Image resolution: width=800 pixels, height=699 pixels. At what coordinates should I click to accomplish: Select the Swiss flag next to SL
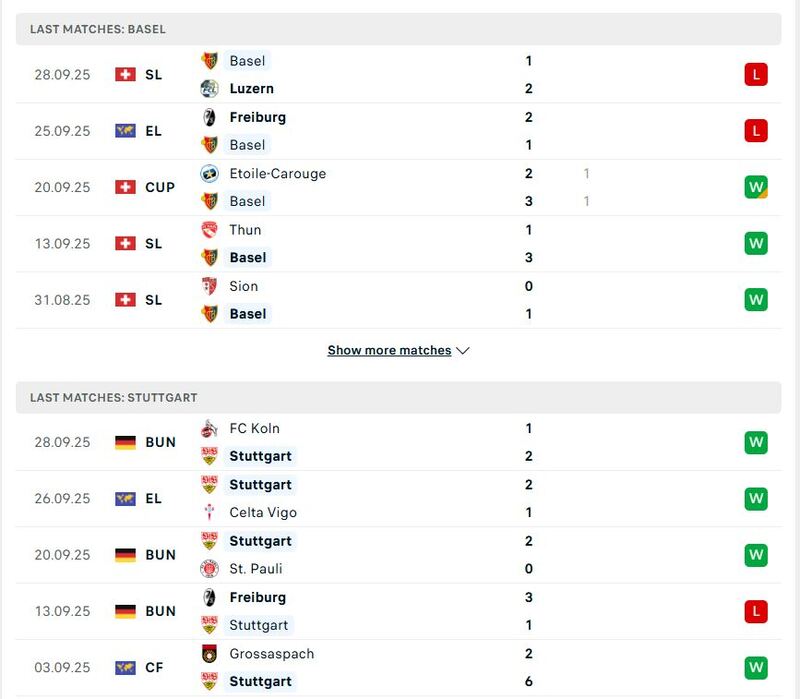coord(128,74)
